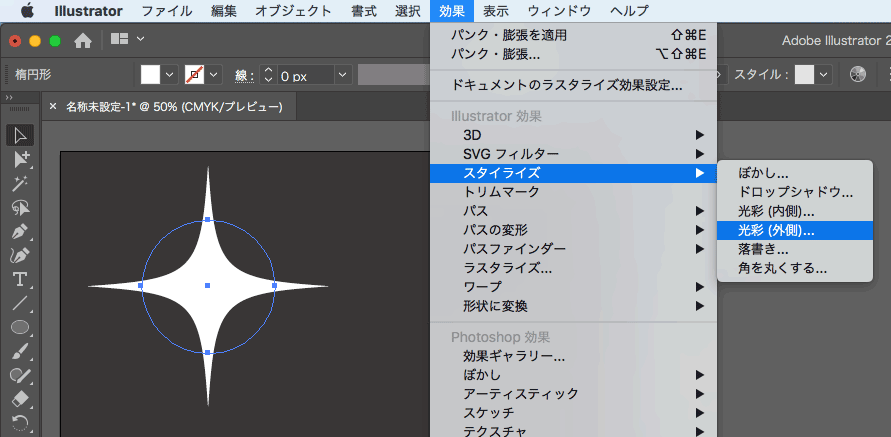Open the workspace layout chevron

140,39
